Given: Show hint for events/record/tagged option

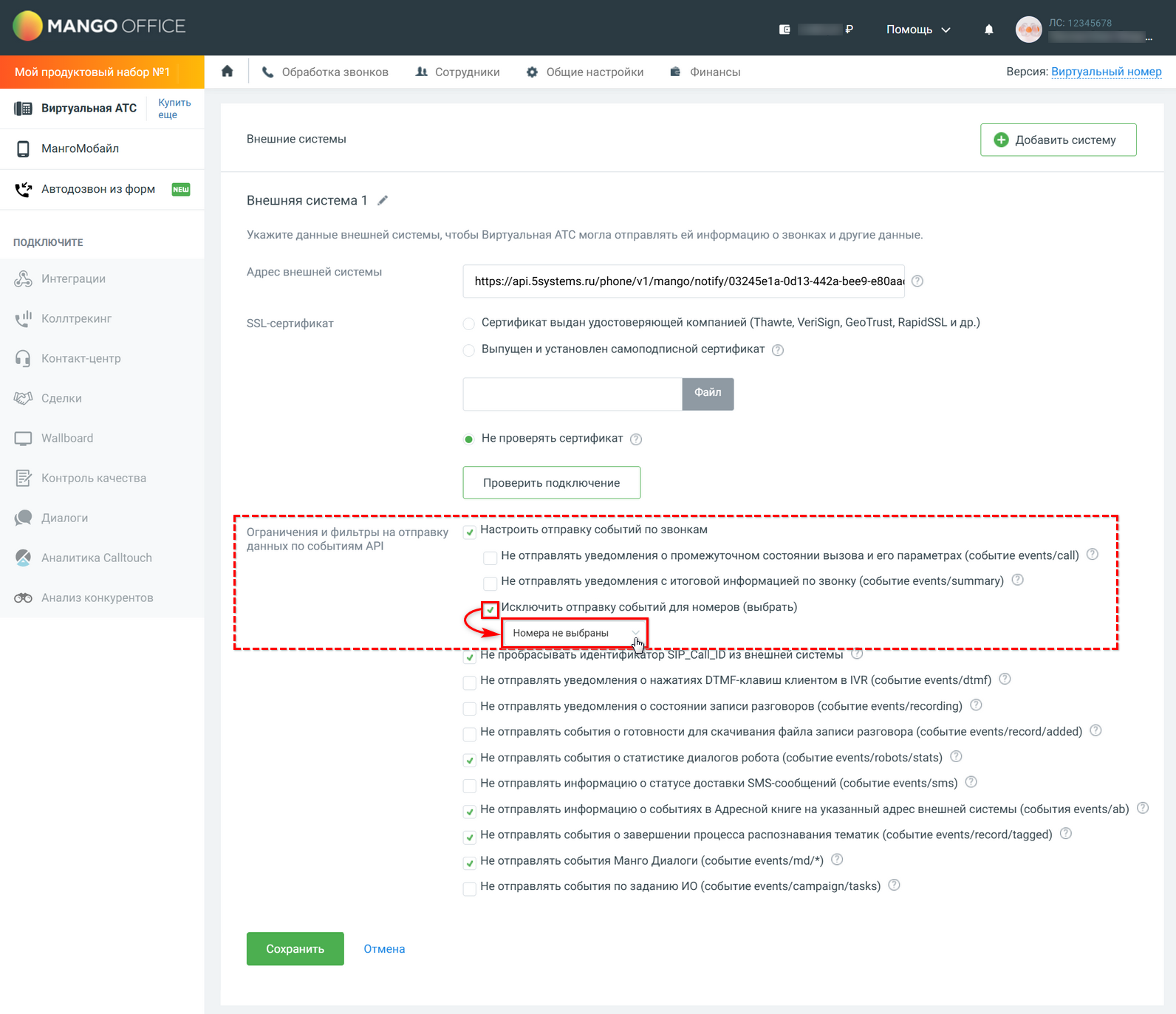Looking at the screenshot, I should point(1065,833).
